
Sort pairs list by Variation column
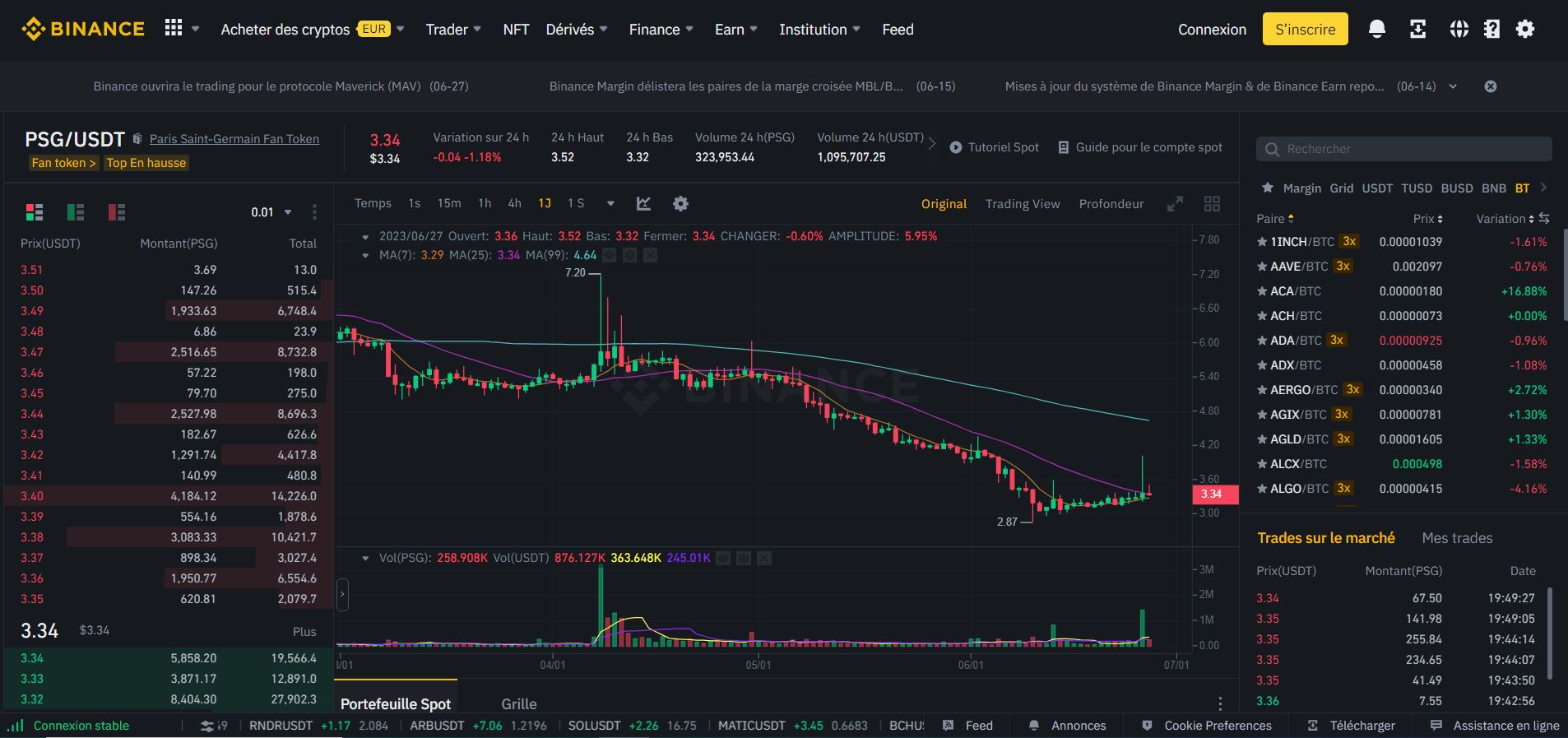coord(1505,219)
